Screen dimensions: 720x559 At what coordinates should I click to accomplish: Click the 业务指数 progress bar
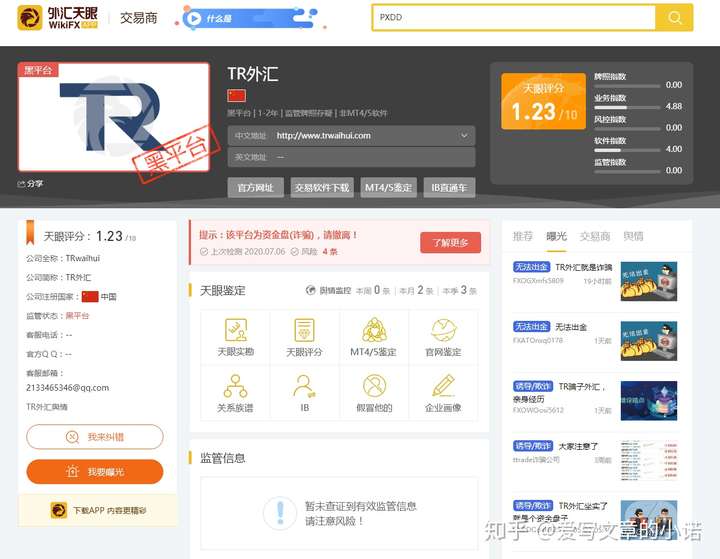pos(627,107)
